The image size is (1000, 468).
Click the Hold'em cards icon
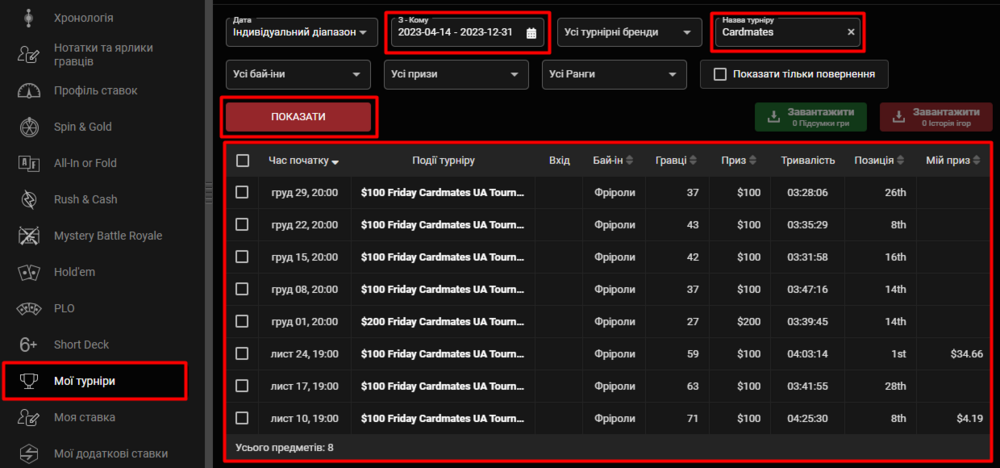[x=28, y=272]
